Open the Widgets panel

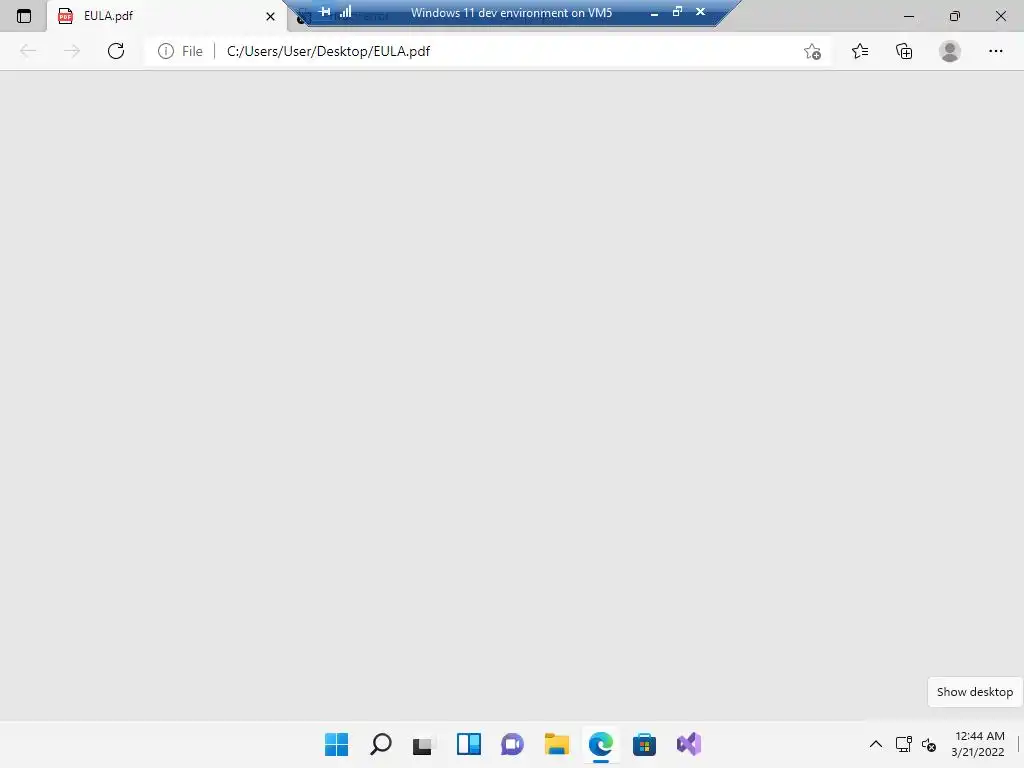pyautogui.click(x=468, y=744)
